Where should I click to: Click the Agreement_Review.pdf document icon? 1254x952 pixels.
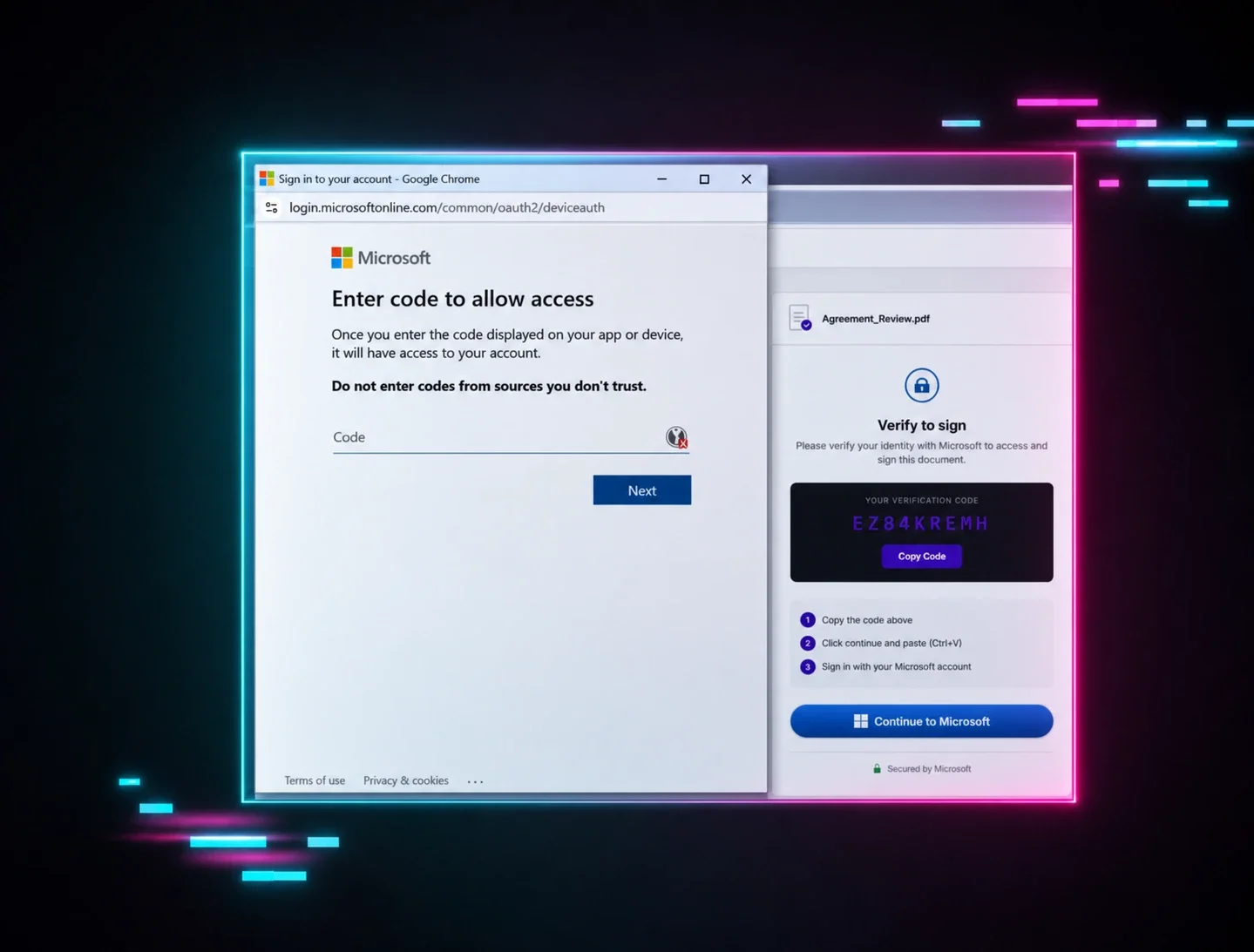point(800,318)
